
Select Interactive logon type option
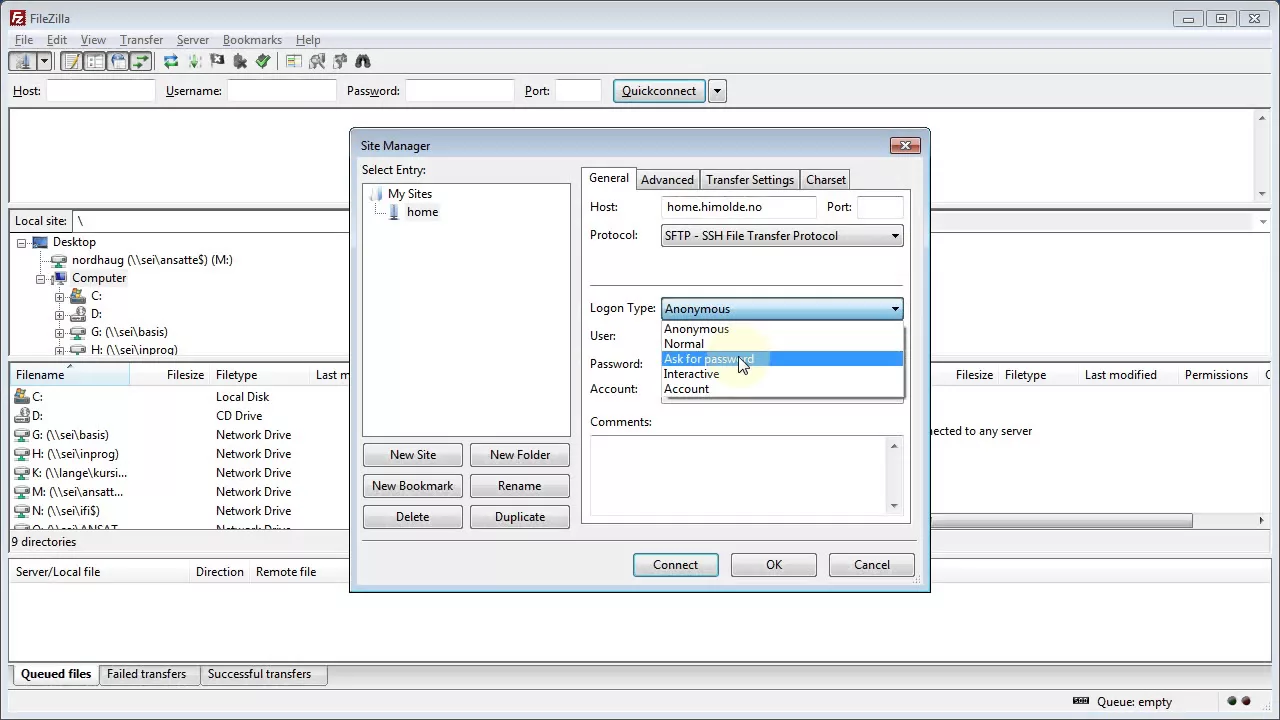(x=782, y=374)
